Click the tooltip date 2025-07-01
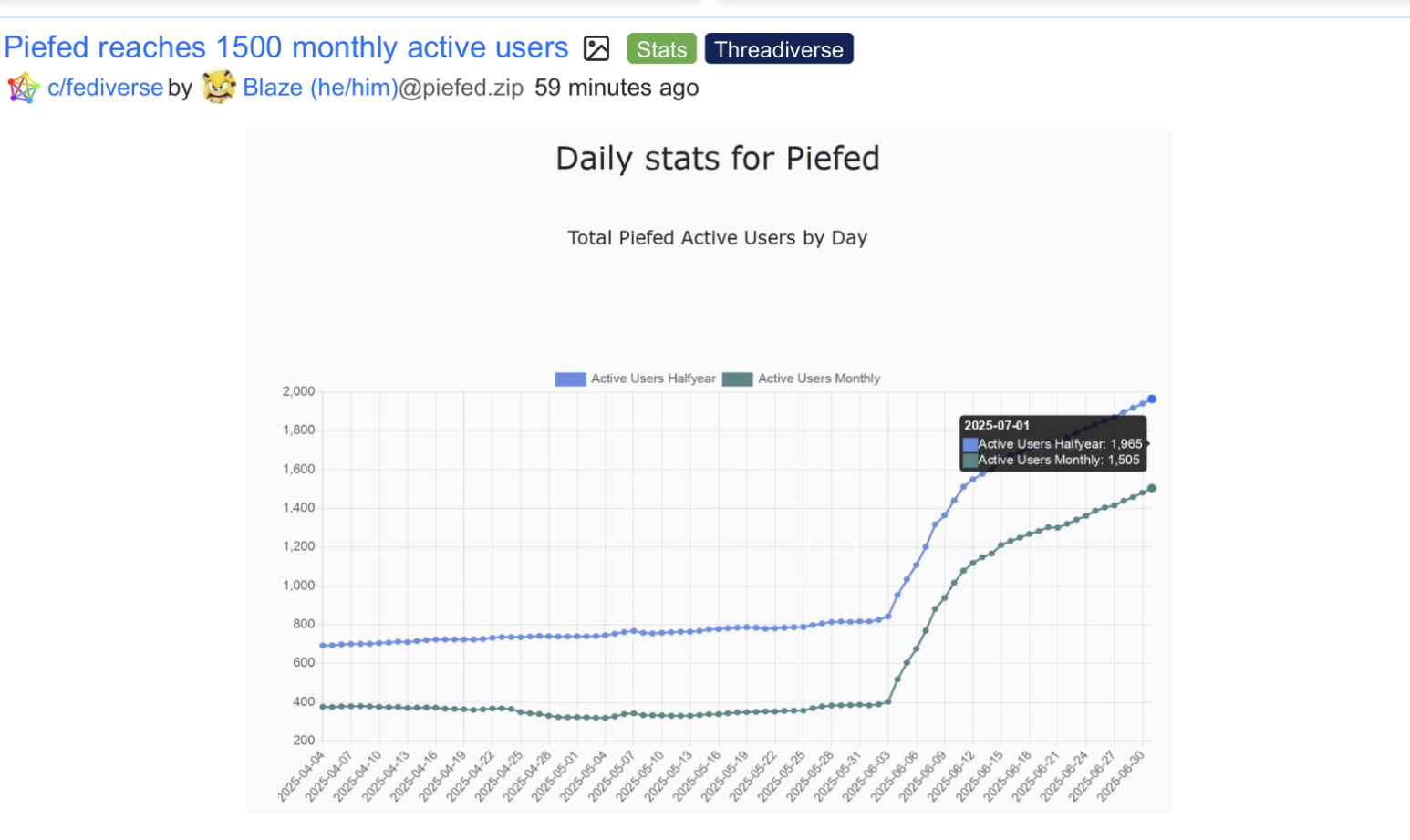This screenshot has width=1410, height=840. 997,425
